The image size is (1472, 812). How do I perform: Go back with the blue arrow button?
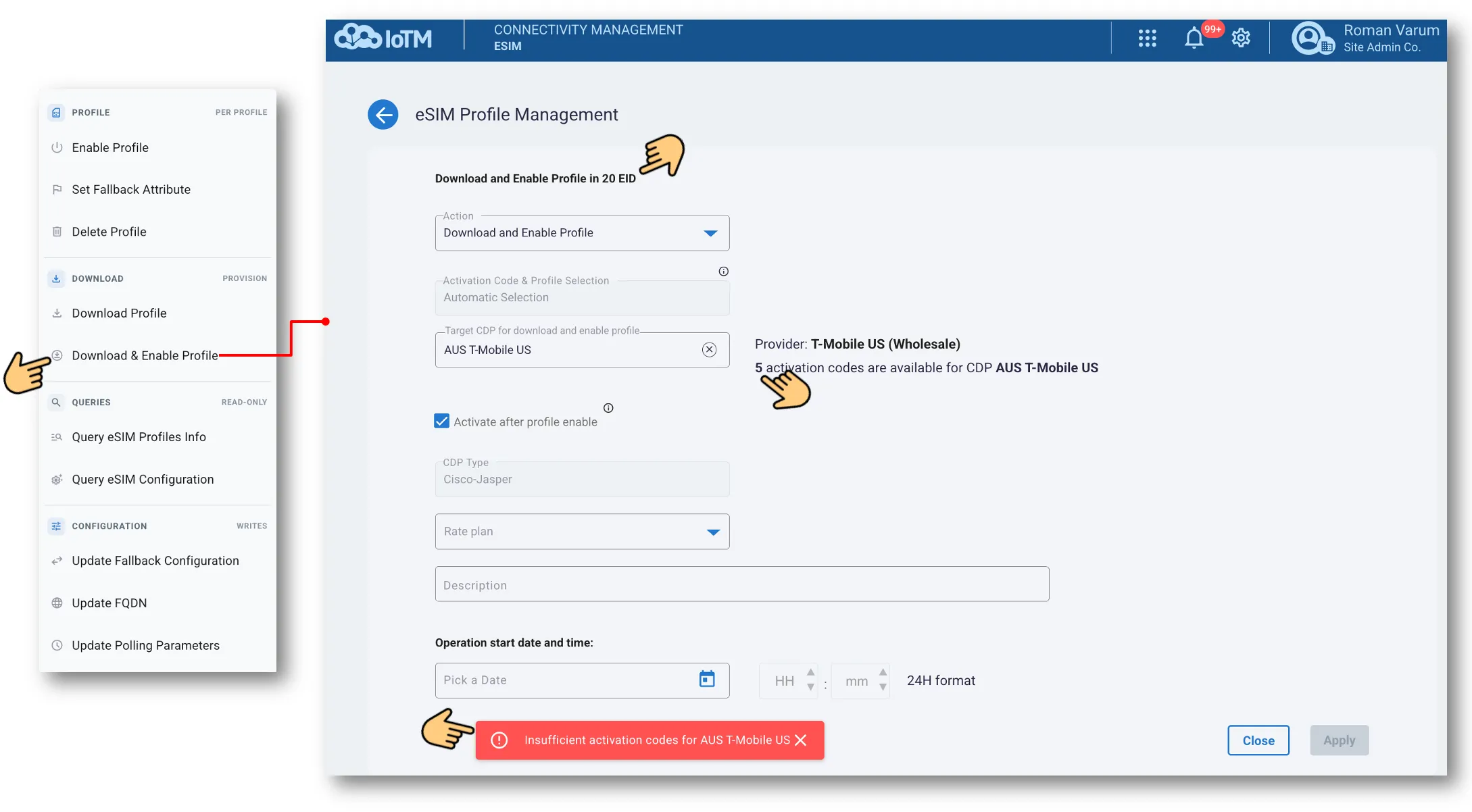[383, 114]
